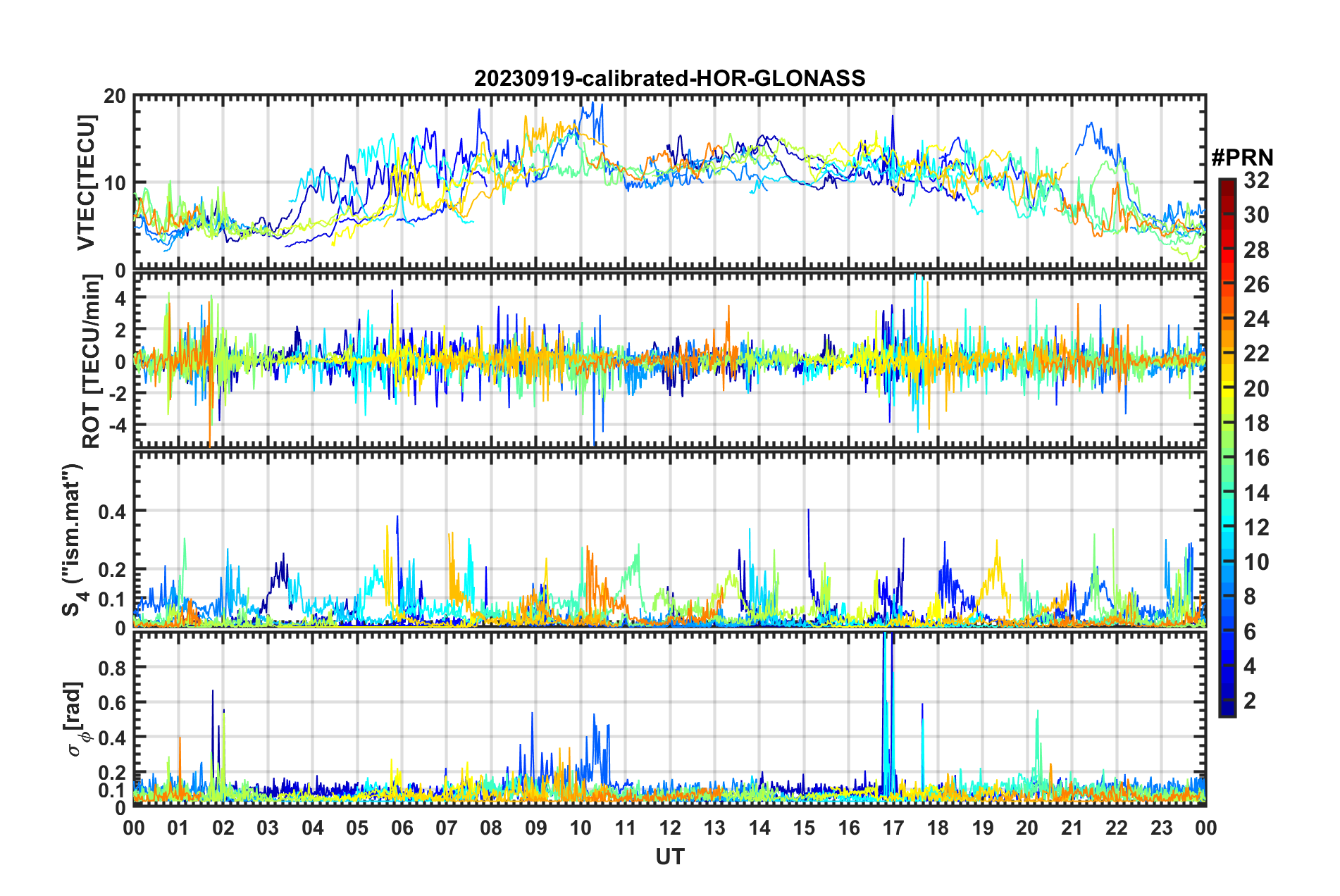Click inside the S4 scintillation panel
Image resolution: width=1340 pixels, height=896 pixels.
tap(669, 539)
